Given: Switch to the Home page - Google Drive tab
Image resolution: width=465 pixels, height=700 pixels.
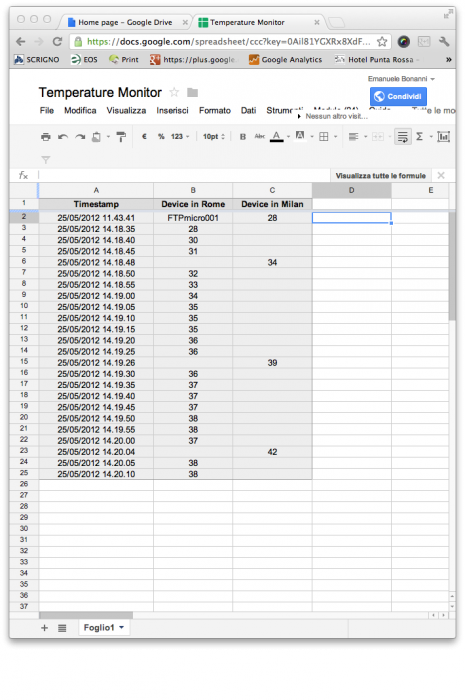Looking at the screenshot, I should point(125,22).
